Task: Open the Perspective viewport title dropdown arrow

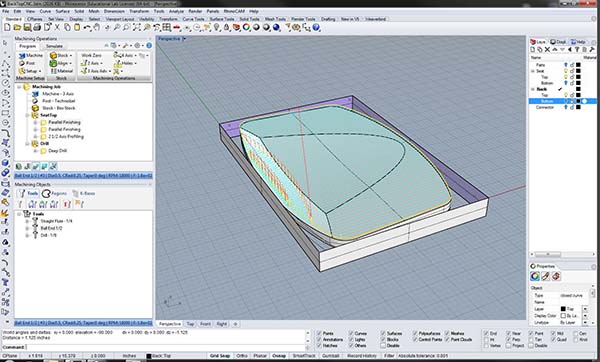Action: click(184, 39)
